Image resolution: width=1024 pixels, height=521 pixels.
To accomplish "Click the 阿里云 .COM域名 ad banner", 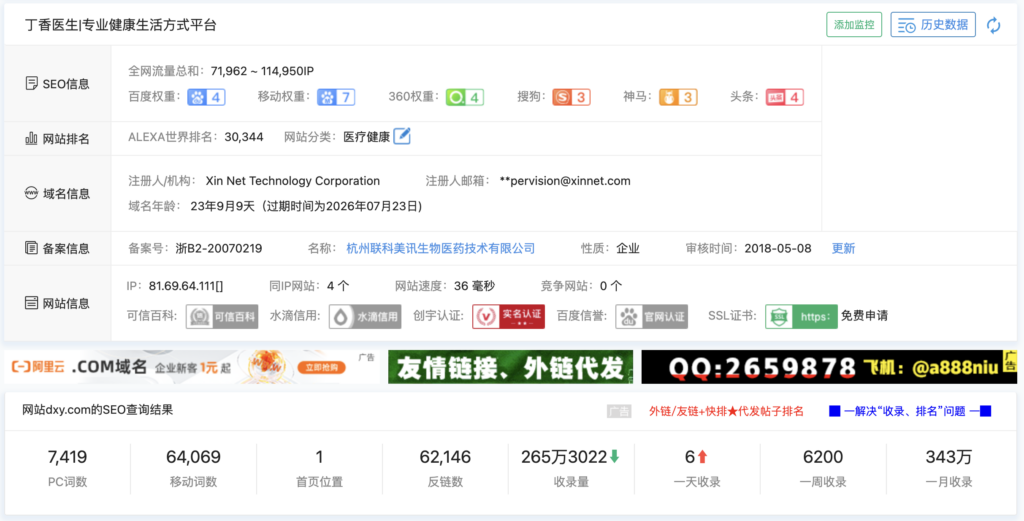I will click(x=191, y=367).
